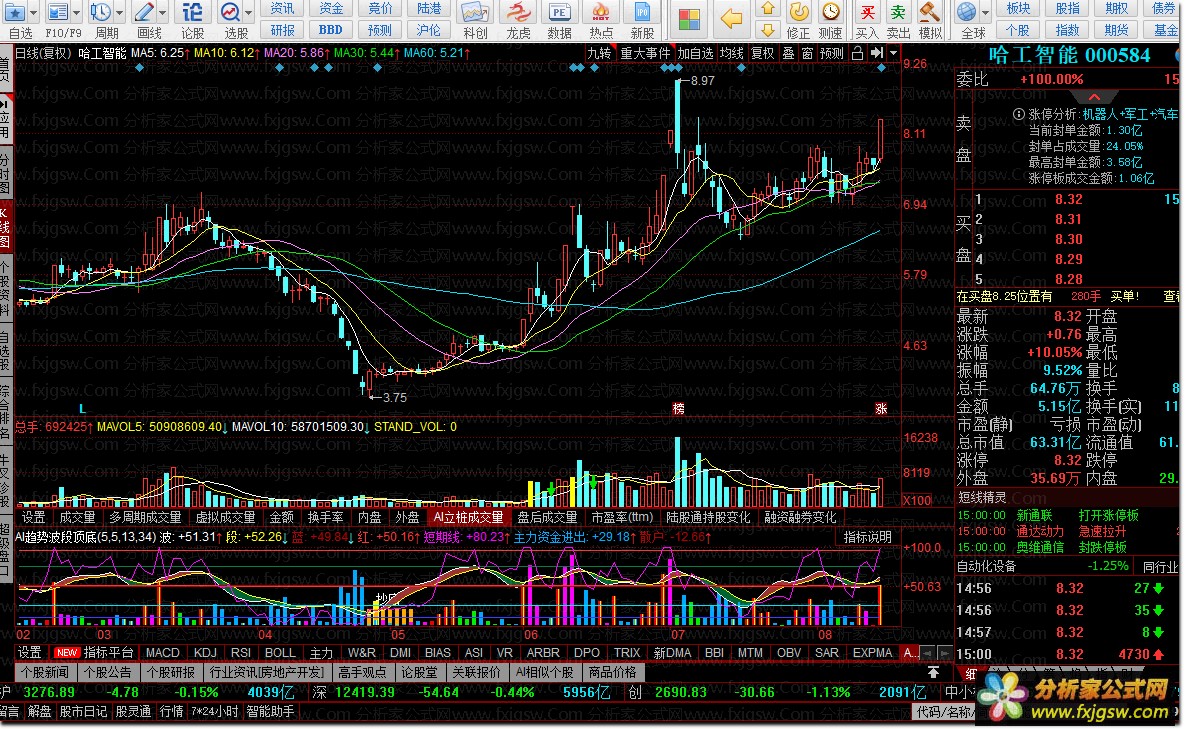Expand the 周期 period dropdown arrow
This screenshot has height=729, width=1185.
point(119,12)
